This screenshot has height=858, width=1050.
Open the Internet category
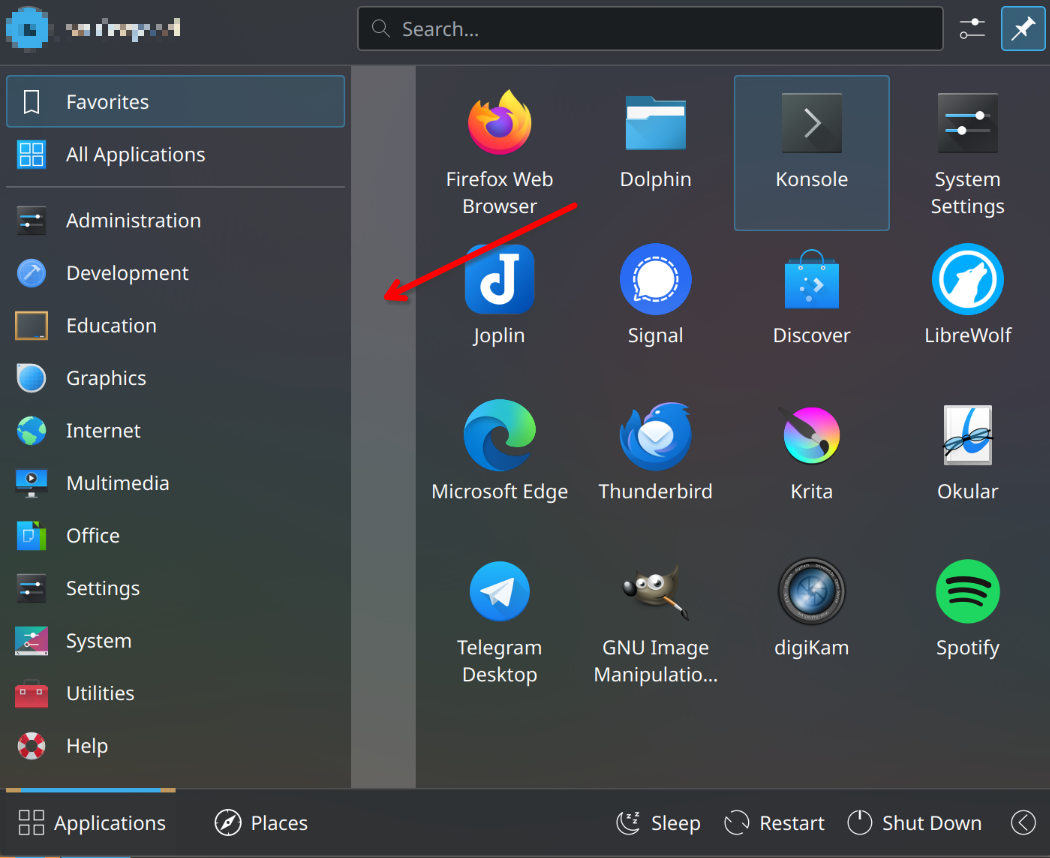coord(175,431)
